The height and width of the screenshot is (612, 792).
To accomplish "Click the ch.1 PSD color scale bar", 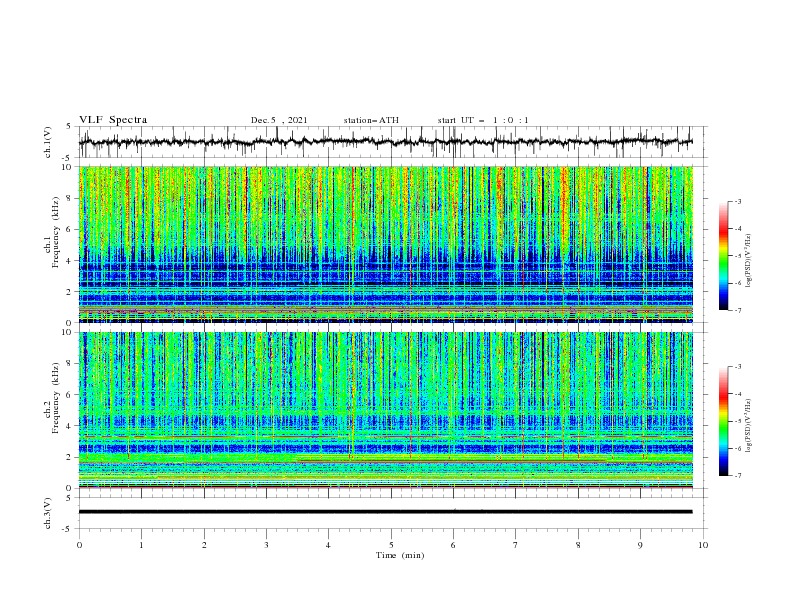I will 723,256.
